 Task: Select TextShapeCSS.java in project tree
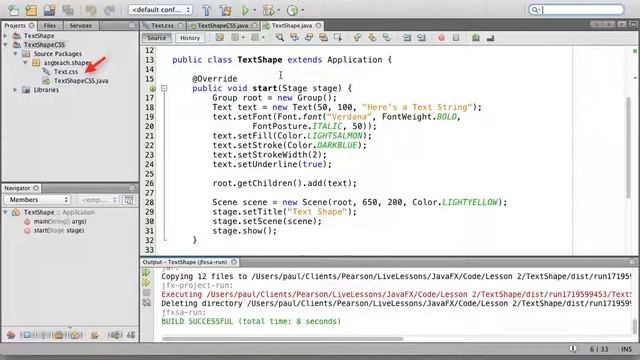point(81,81)
